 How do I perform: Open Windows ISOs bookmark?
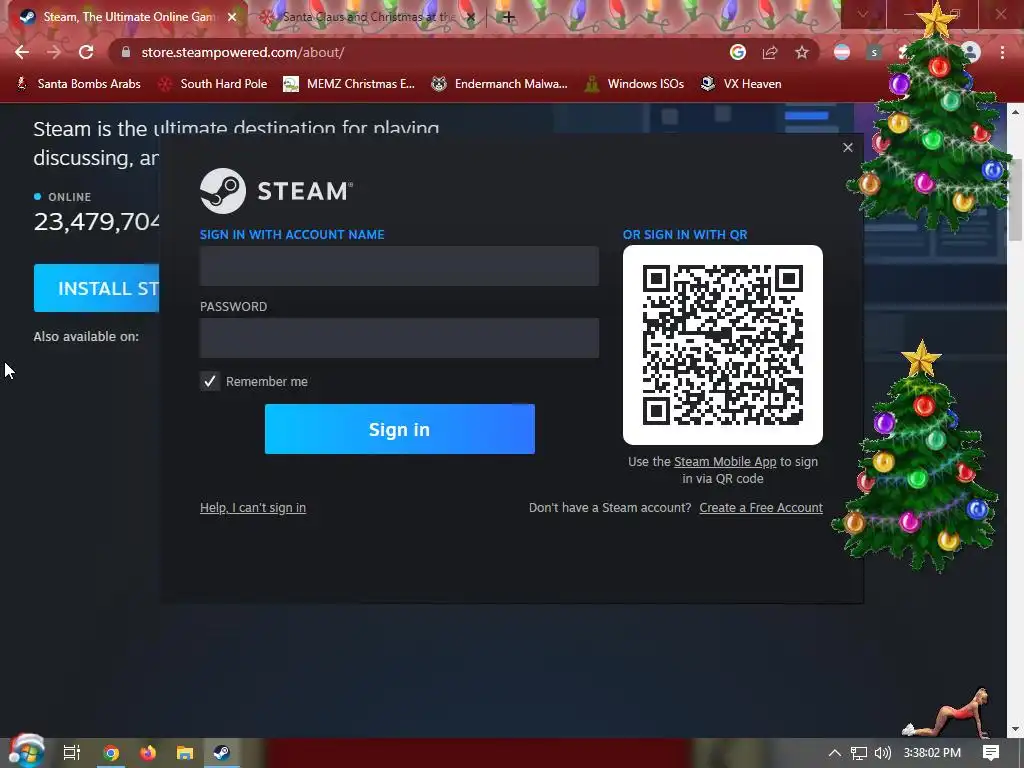[634, 84]
